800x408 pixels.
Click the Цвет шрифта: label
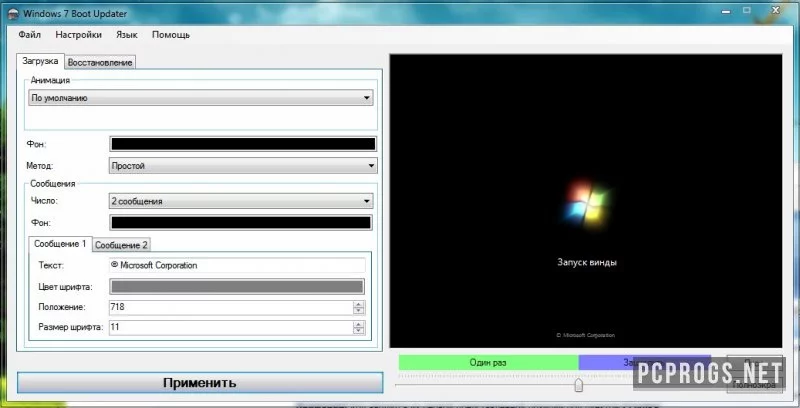coord(65,287)
